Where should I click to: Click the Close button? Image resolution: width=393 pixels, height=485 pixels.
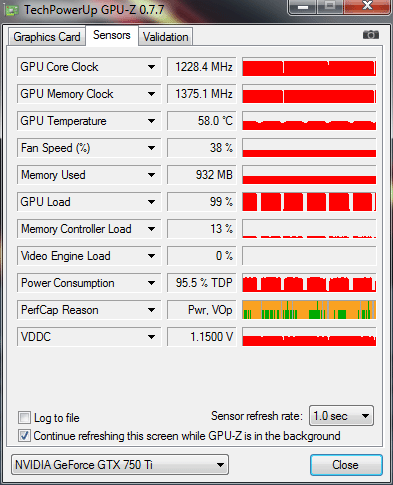(x=346, y=465)
